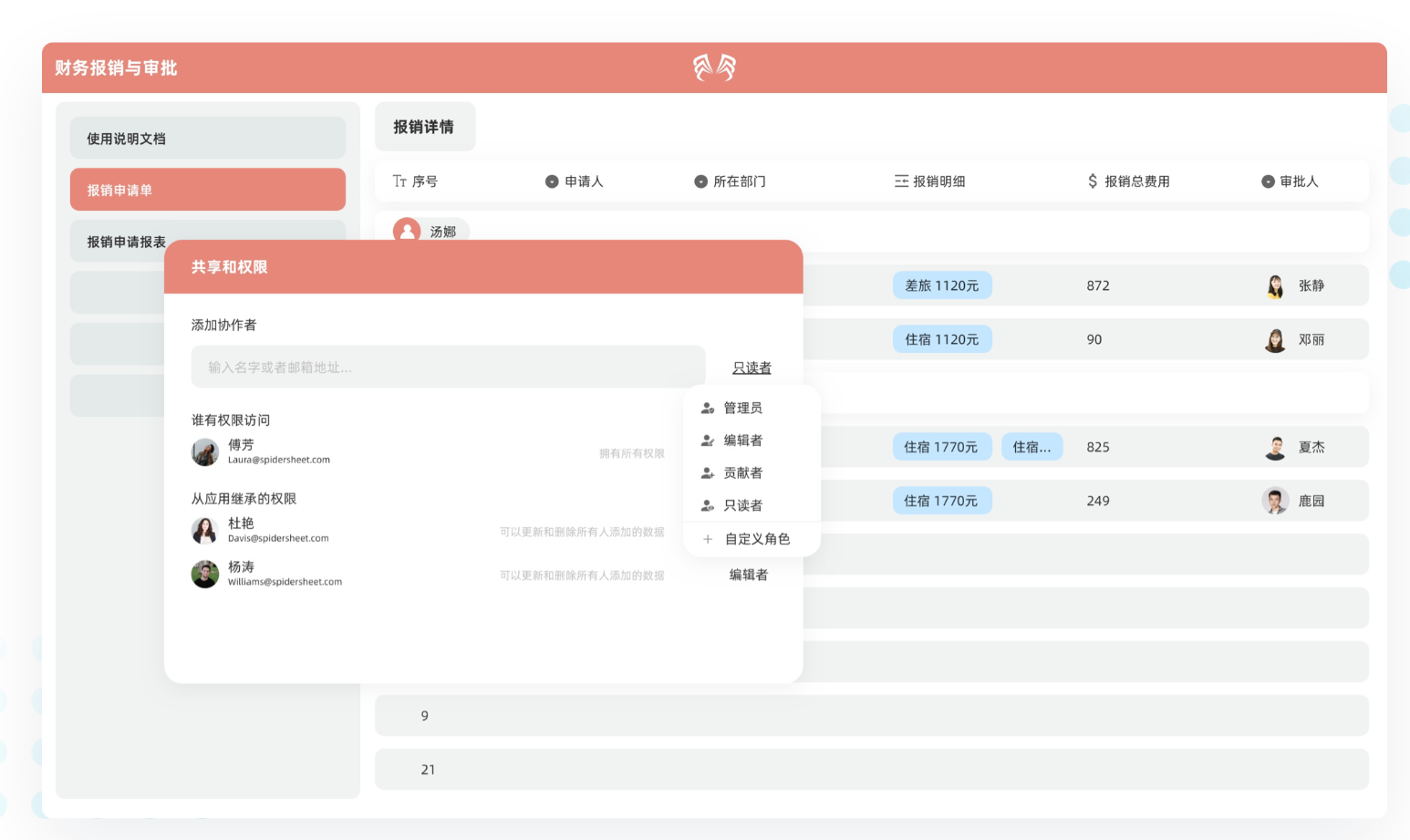Click the logo icon in header
This screenshot has height=840, width=1410.
pos(714,67)
